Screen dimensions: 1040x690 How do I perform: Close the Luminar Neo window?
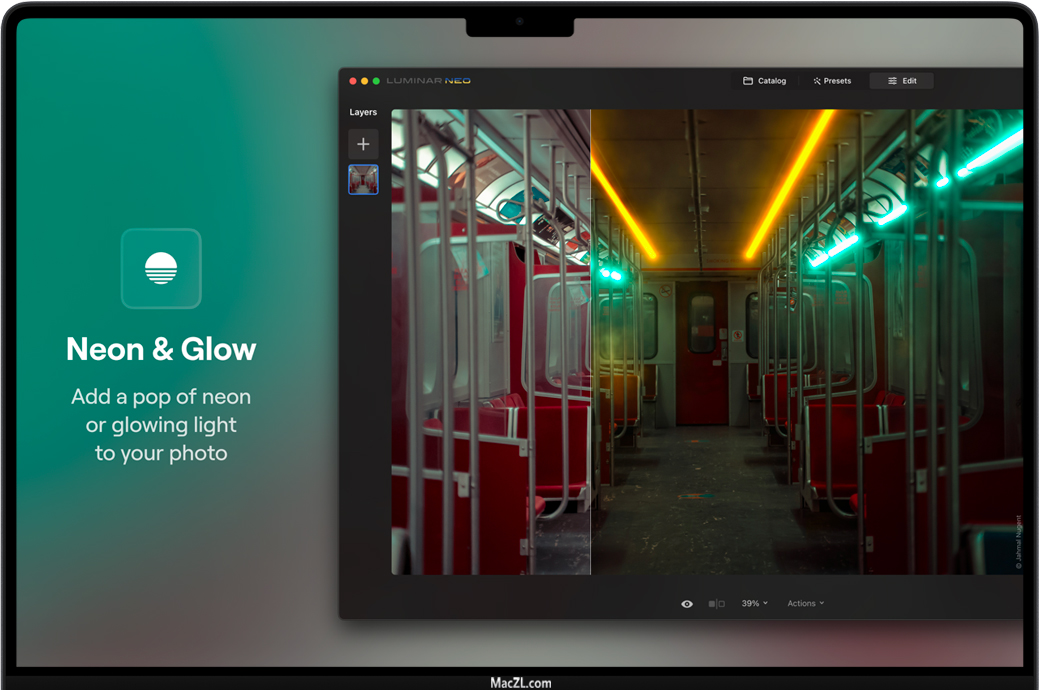pos(353,81)
